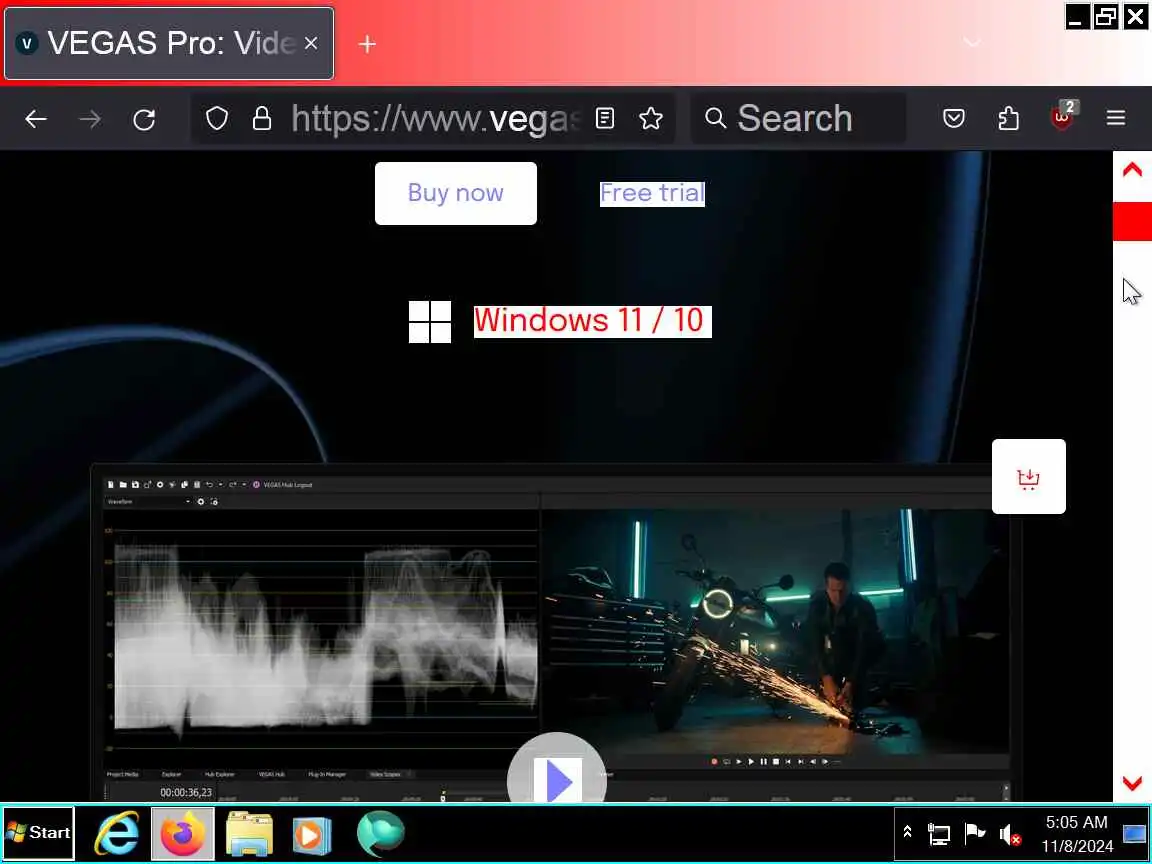
Task: Open Windows Media Player from taskbar
Action: click(313, 833)
